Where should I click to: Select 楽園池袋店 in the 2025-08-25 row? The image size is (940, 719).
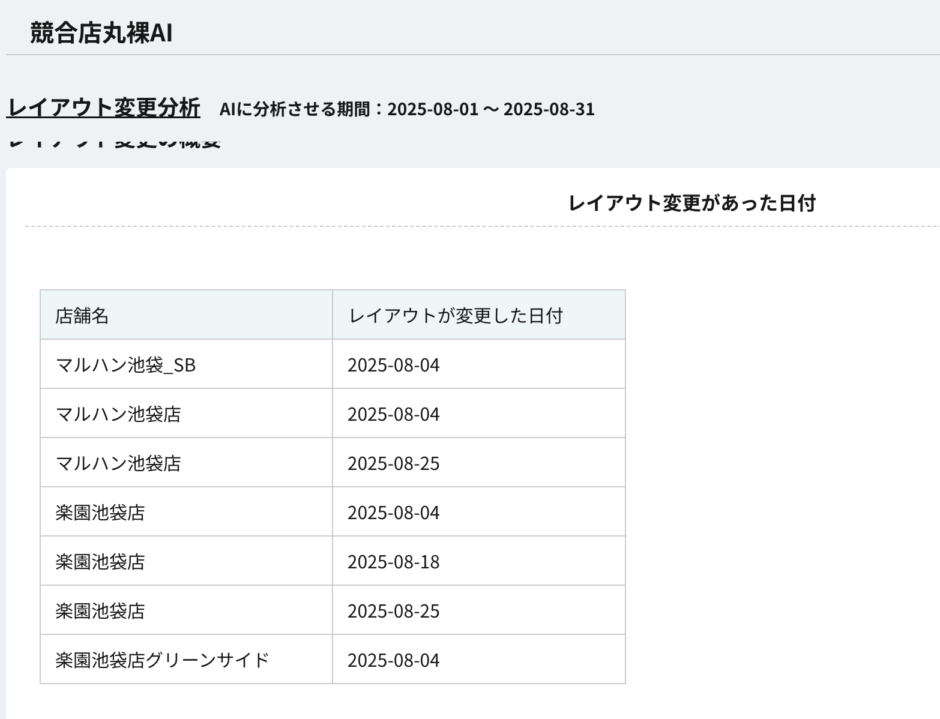point(100,610)
